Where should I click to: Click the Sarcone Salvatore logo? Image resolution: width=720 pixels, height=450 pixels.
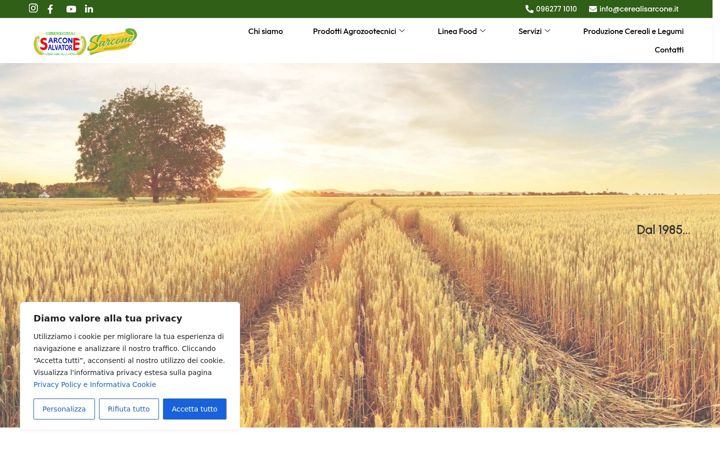click(x=60, y=44)
